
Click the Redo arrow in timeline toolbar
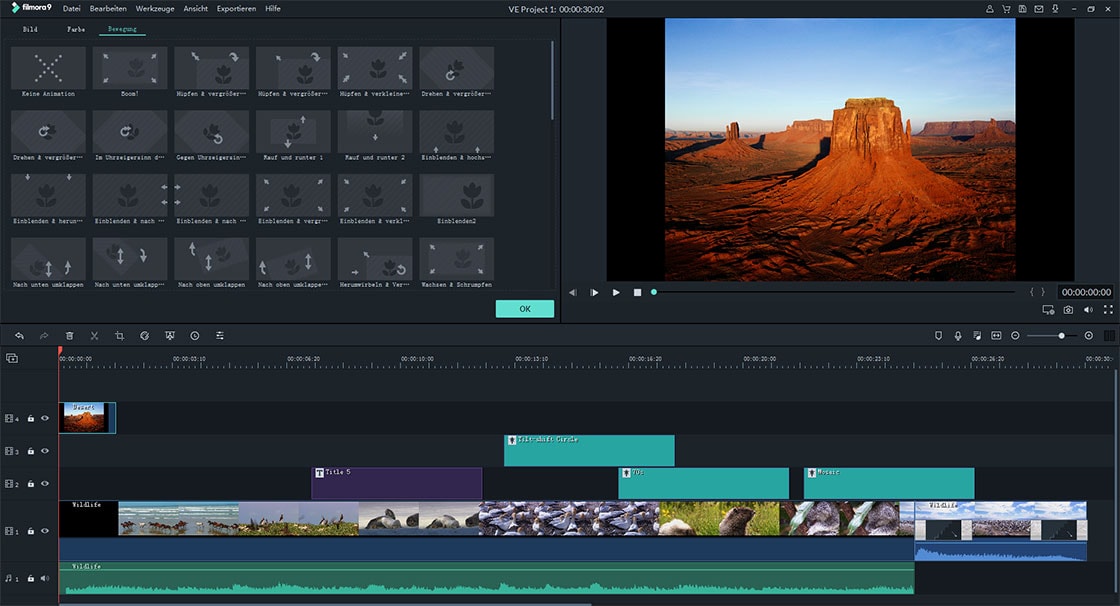pyautogui.click(x=44, y=335)
